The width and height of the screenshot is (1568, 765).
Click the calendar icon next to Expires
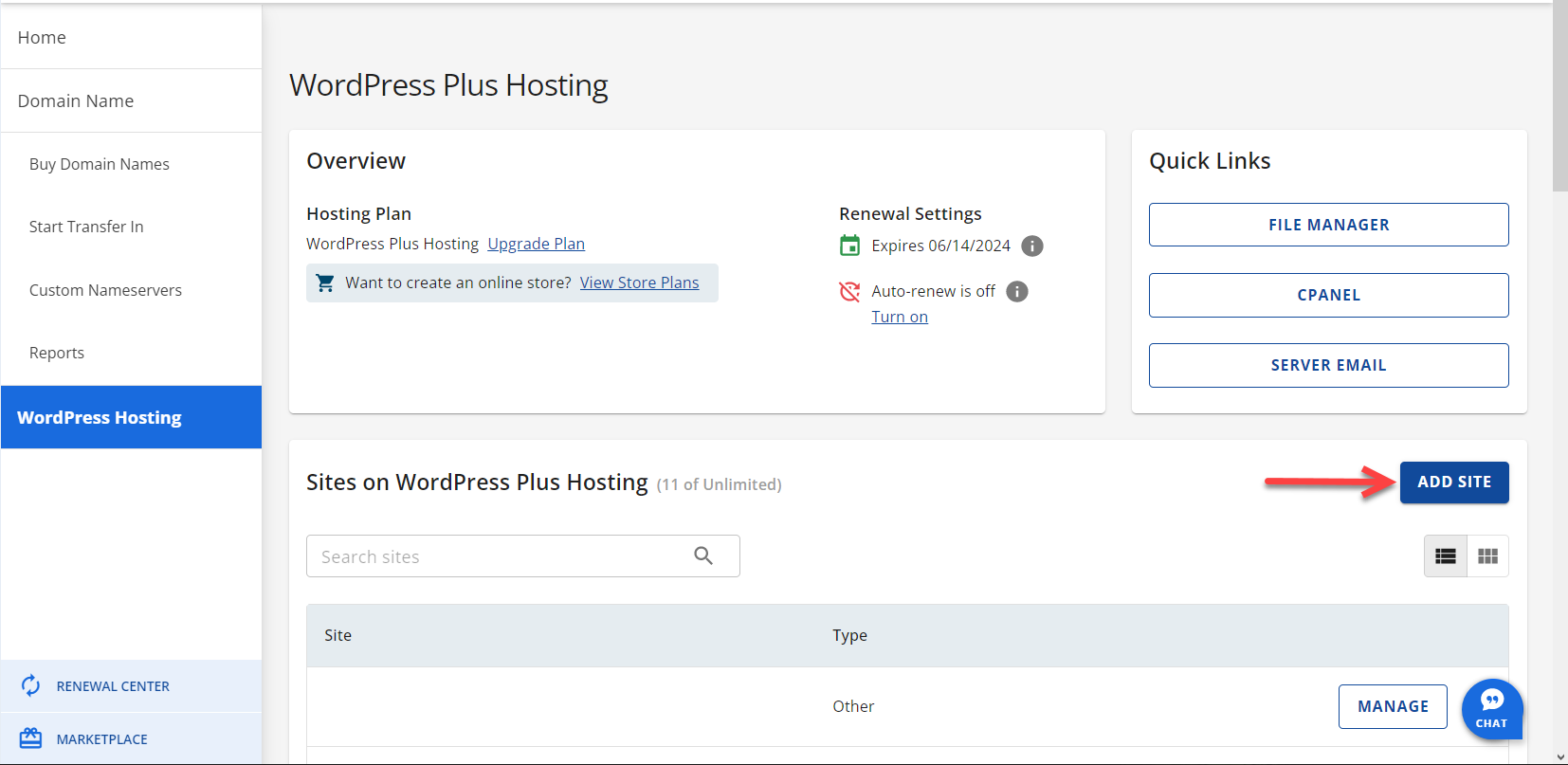pyautogui.click(x=850, y=246)
